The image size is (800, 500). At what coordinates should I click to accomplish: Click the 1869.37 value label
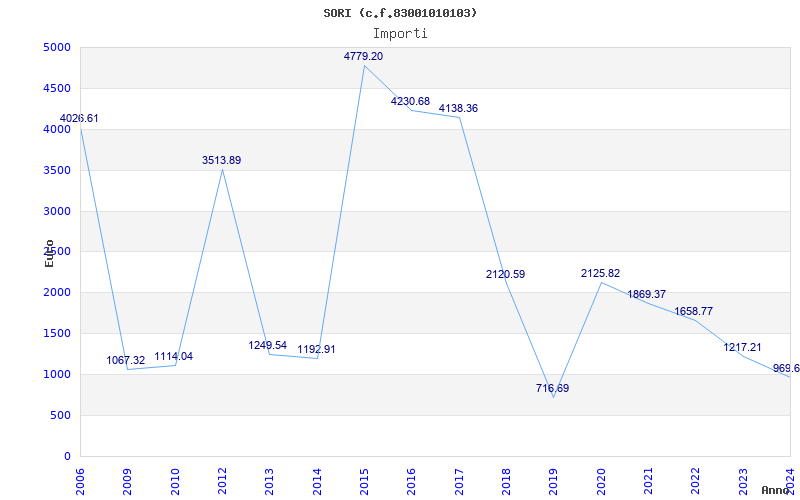click(x=646, y=294)
